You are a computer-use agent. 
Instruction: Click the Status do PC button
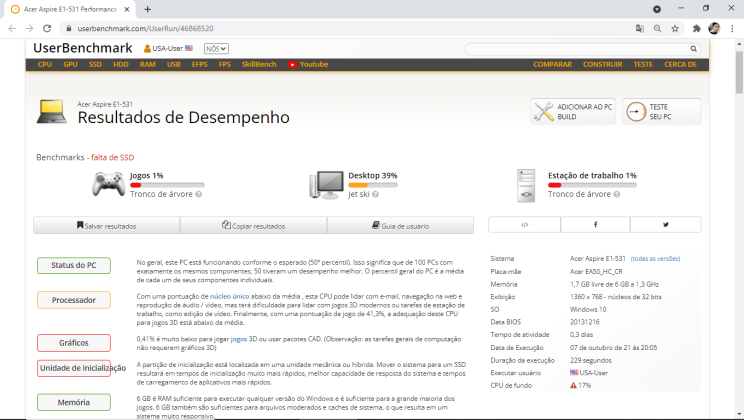(74, 266)
